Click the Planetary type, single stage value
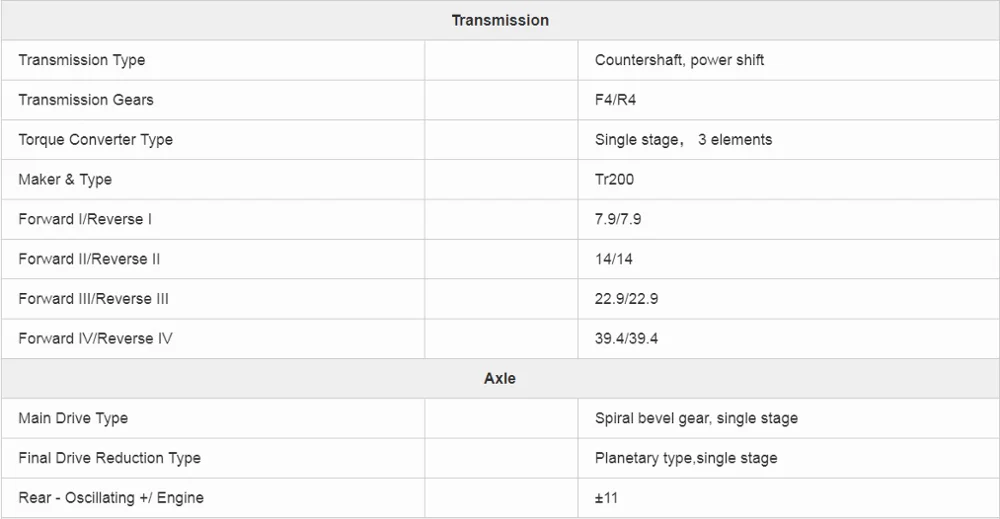The height and width of the screenshot is (519, 1000). click(686, 458)
